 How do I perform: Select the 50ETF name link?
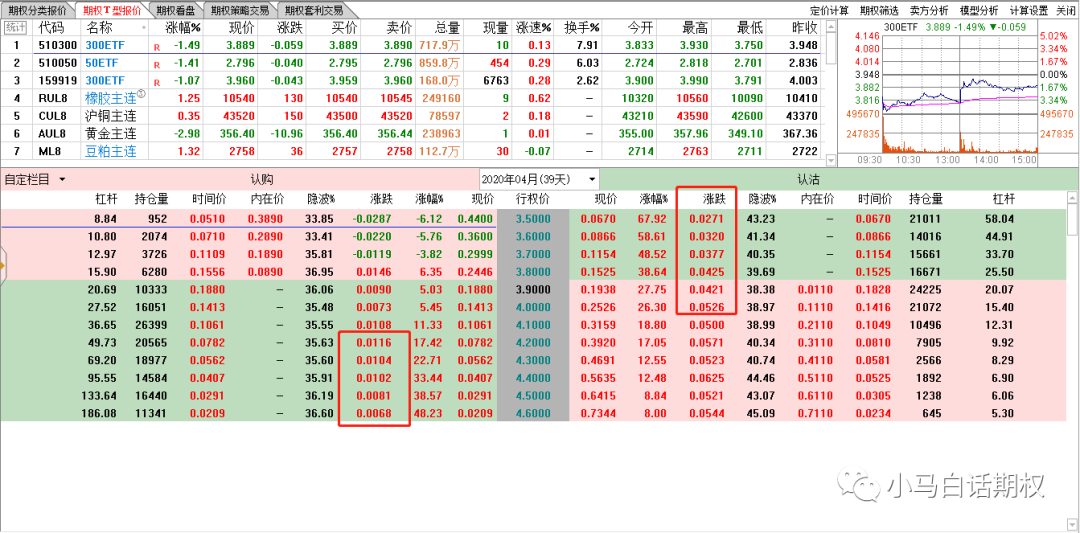[102, 64]
